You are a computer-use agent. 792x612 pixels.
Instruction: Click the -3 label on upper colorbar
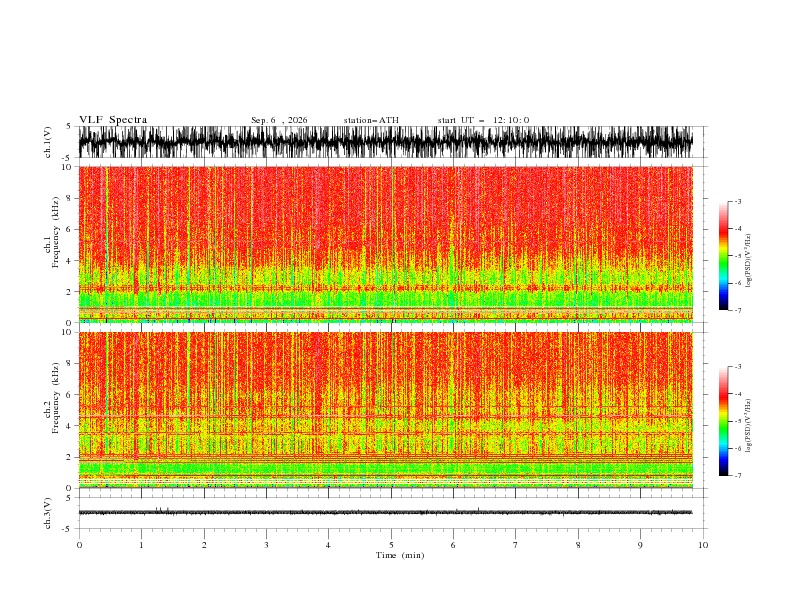pyautogui.click(x=738, y=201)
